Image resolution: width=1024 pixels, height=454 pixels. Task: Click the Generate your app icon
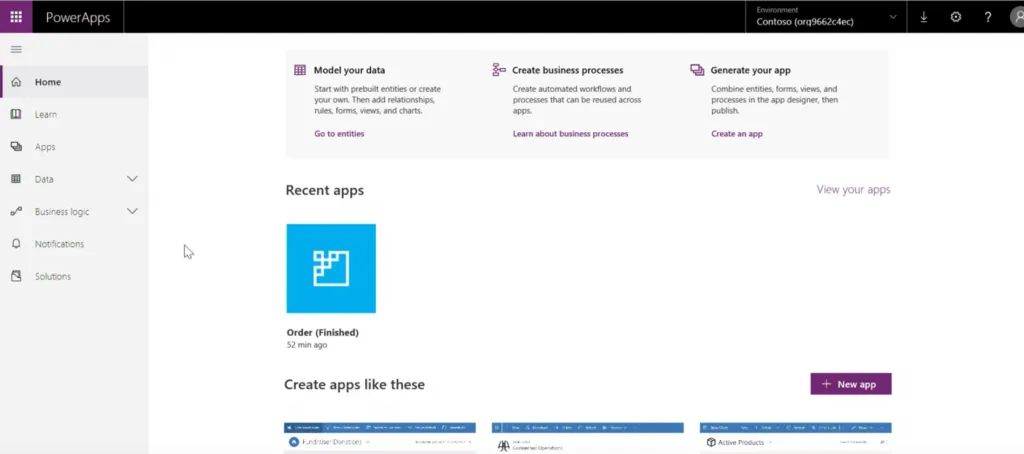click(697, 70)
